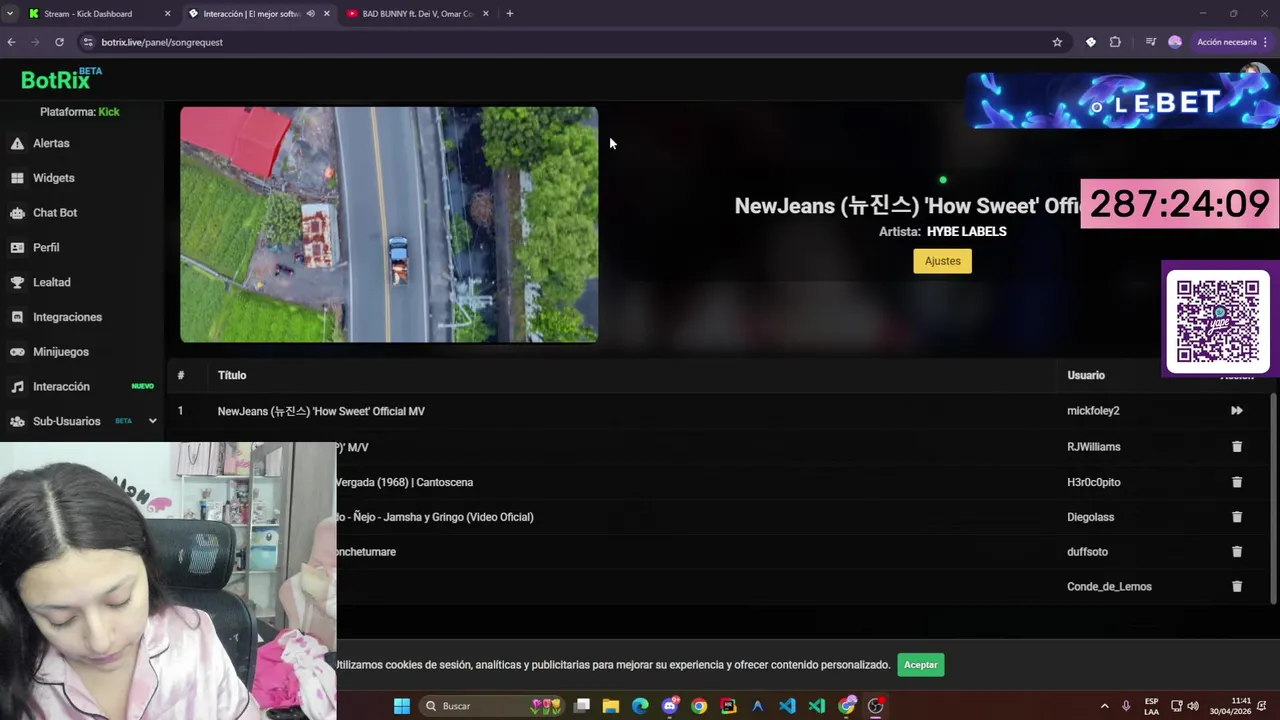
Task: Click the Acción necesaria button
Action: tap(1226, 42)
